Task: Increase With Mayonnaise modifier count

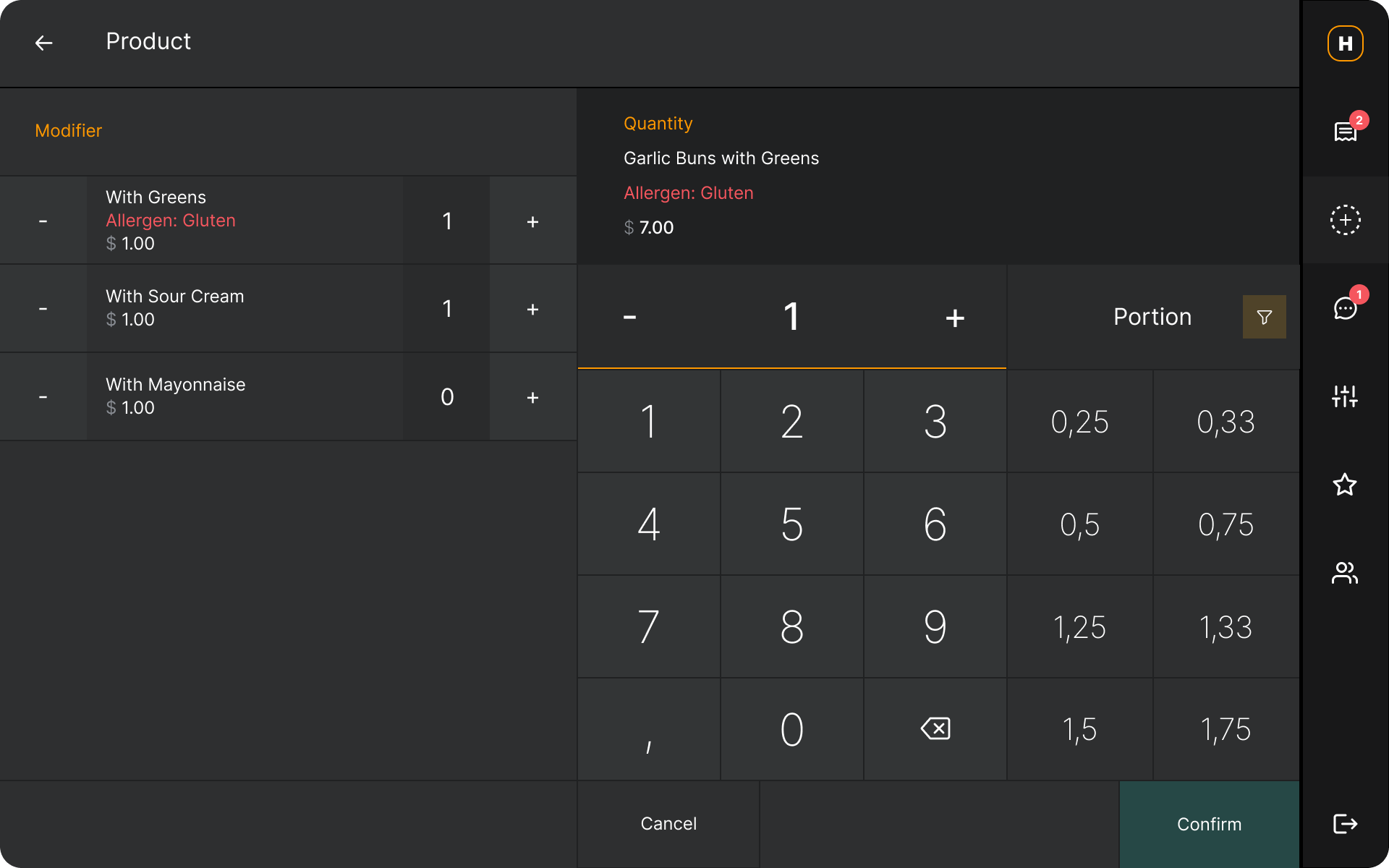Action: (x=533, y=397)
